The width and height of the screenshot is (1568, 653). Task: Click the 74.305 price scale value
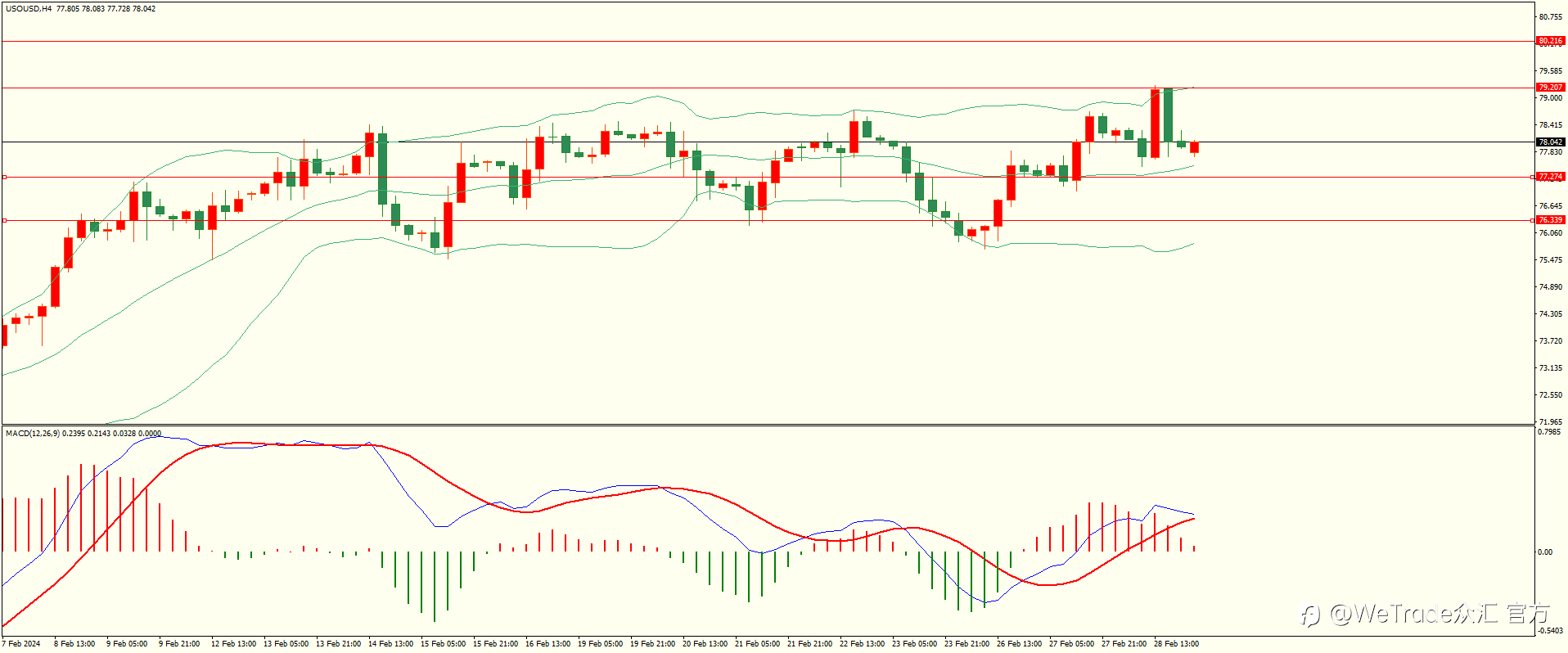click(1551, 314)
